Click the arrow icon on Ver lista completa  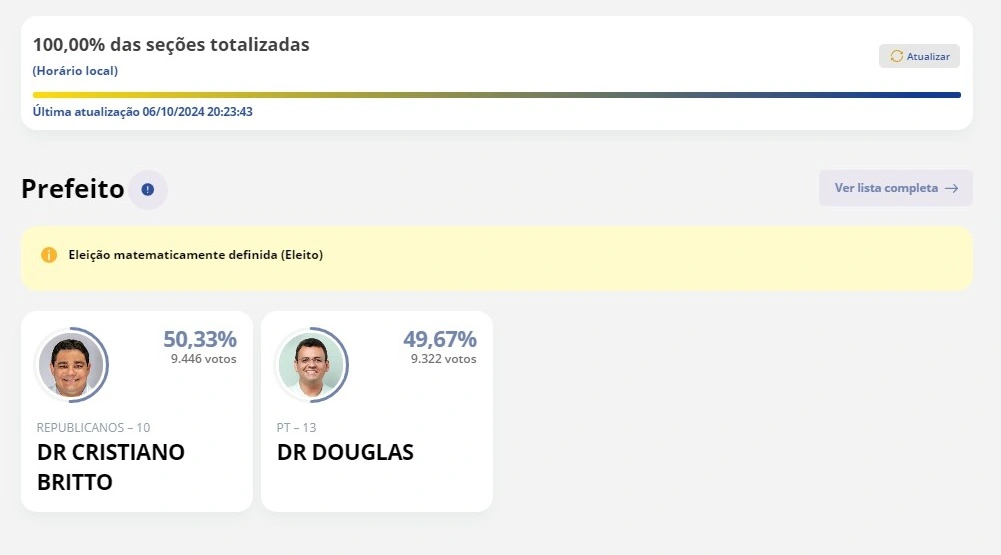tap(951, 188)
